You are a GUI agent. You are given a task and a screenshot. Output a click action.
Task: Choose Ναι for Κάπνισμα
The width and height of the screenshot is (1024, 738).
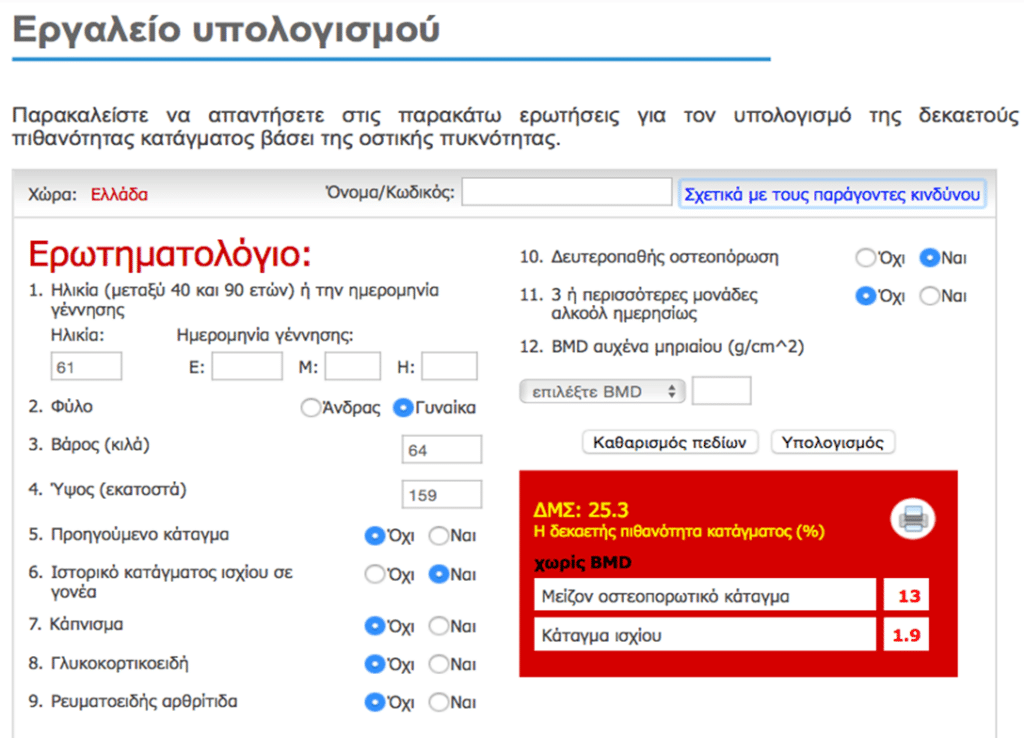(x=439, y=626)
